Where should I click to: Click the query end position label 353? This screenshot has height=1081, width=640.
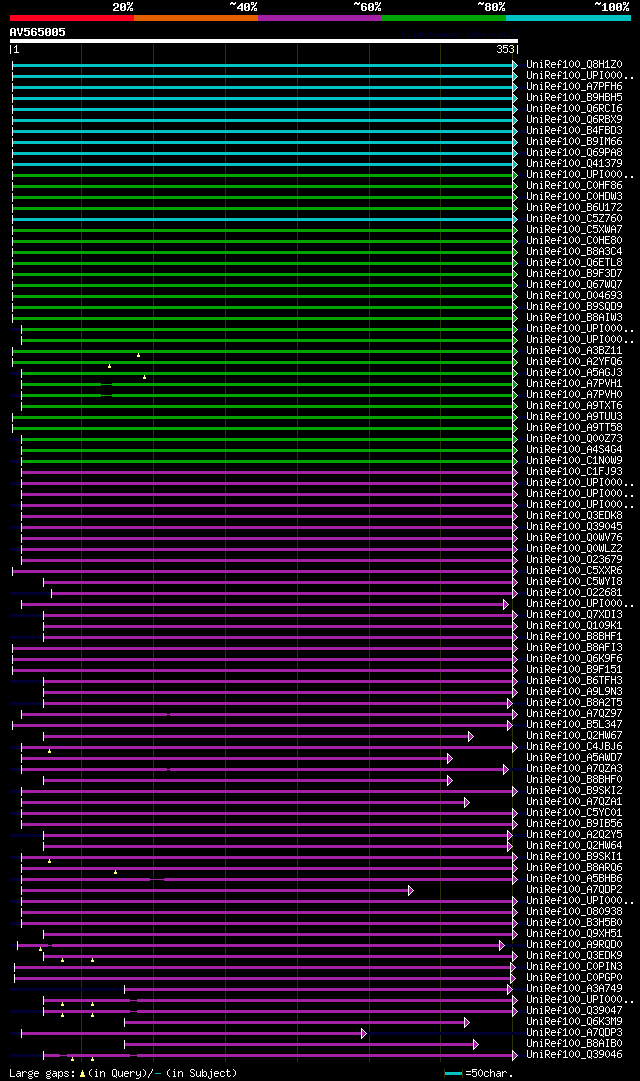click(x=505, y=50)
